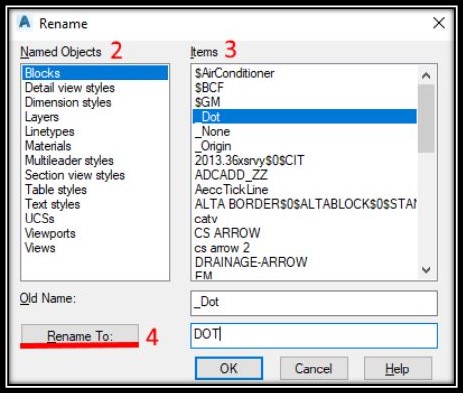463x393 pixels.
Task: Open Help for Rename dialog
Action: pos(397,368)
